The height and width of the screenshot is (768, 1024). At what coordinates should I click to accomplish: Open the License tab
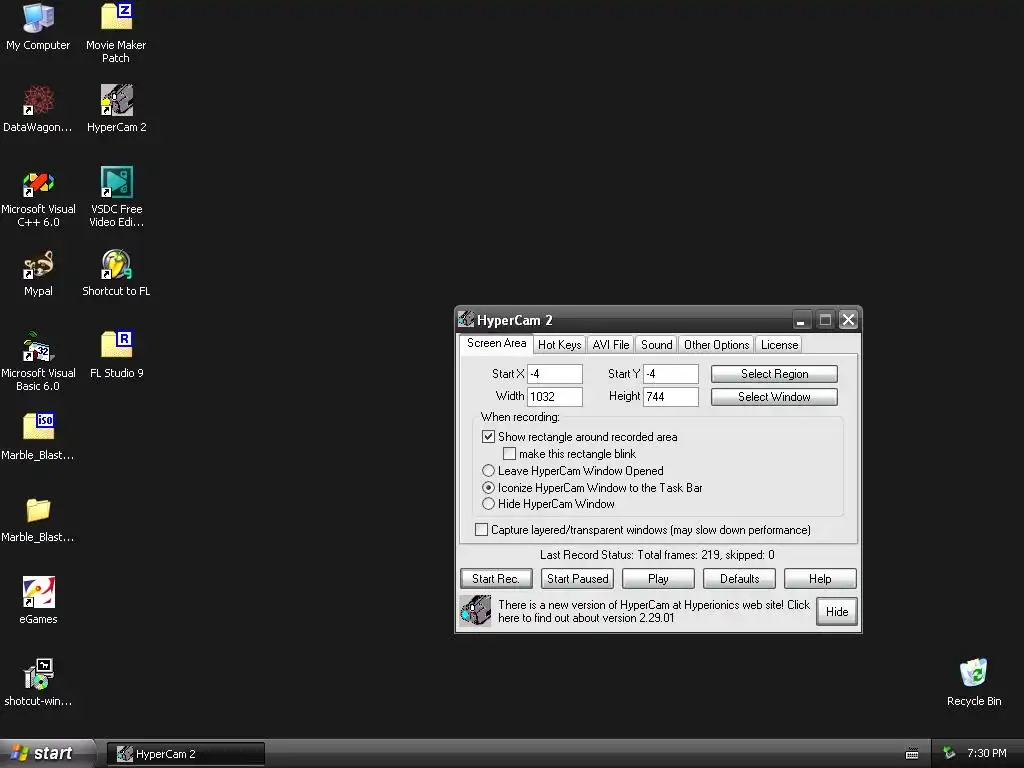tap(779, 345)
